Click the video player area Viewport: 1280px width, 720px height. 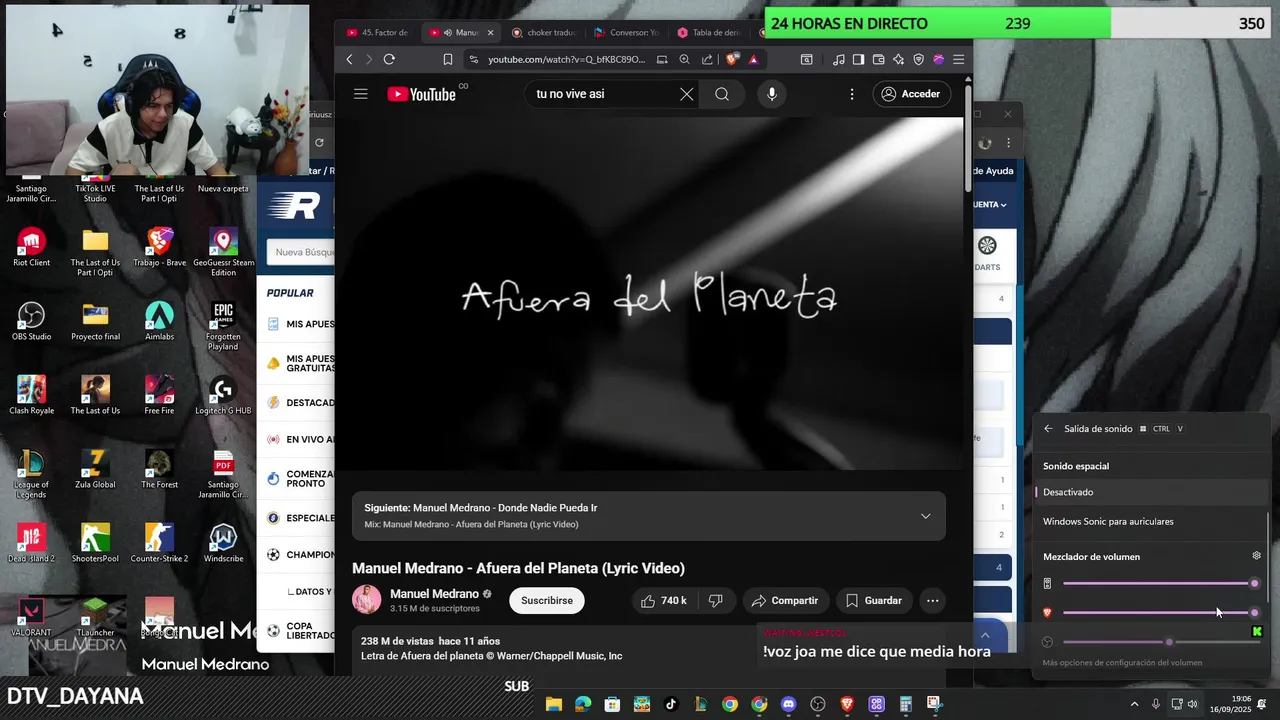649,293
